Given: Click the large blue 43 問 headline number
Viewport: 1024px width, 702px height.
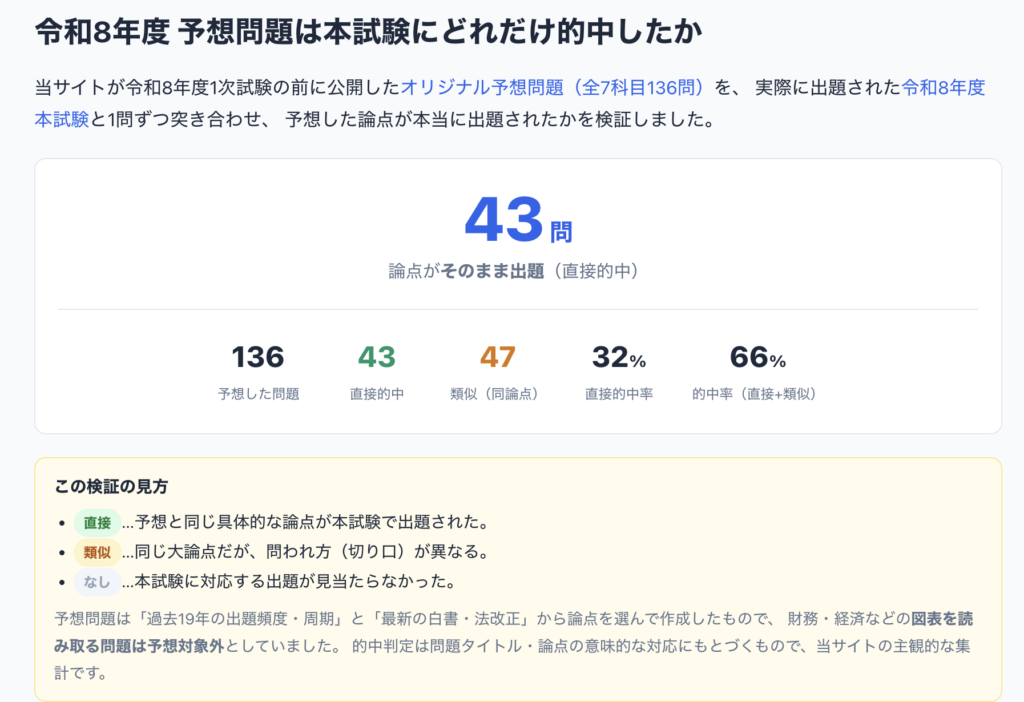Looking at the screenshot, I should 518,219.
